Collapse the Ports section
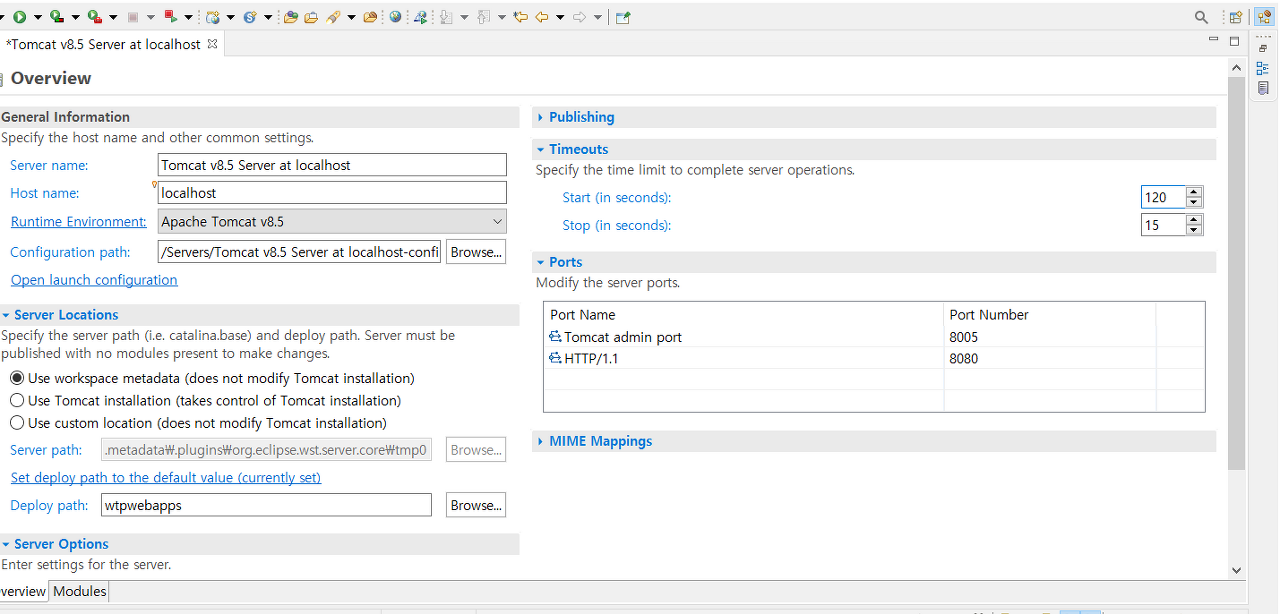1280x614 pixels. [541, 262]
